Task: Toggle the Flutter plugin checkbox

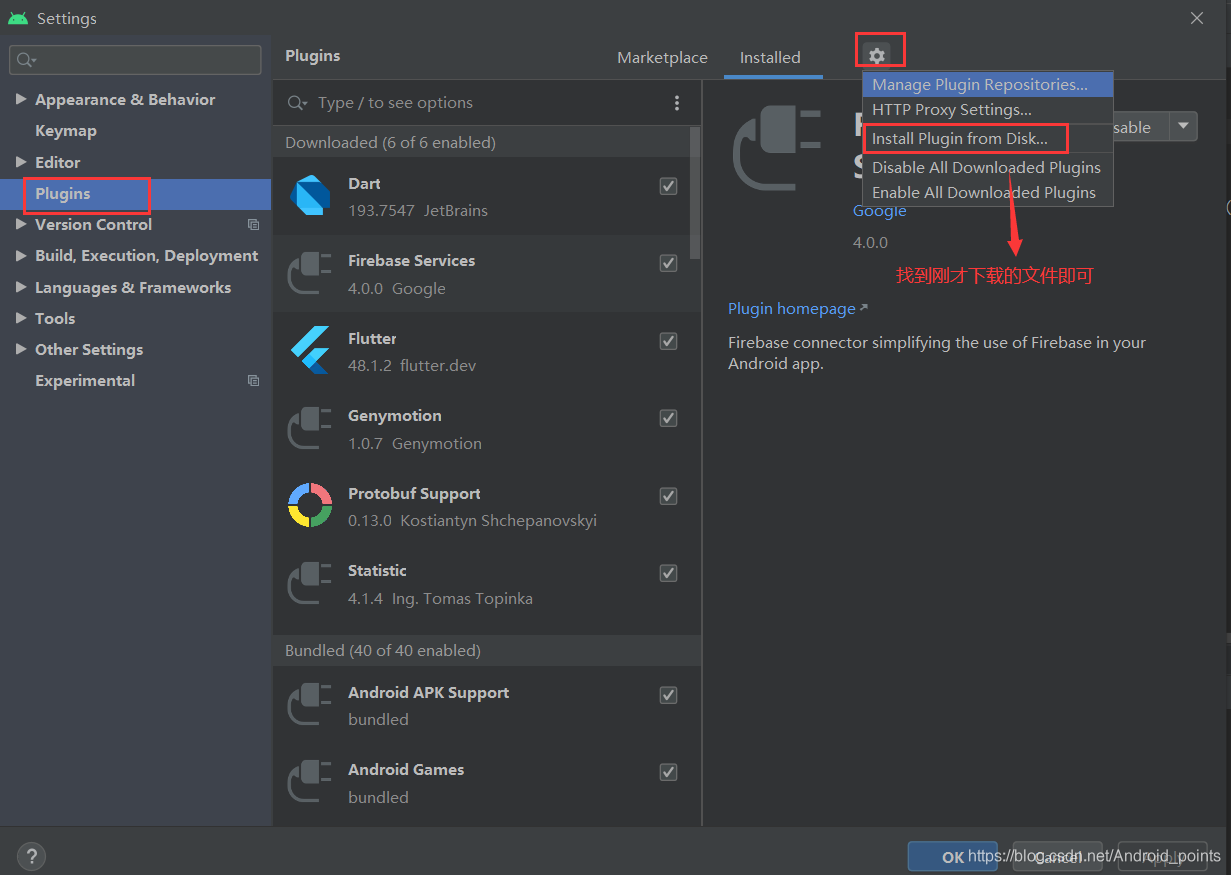Action: coord(668,341)
